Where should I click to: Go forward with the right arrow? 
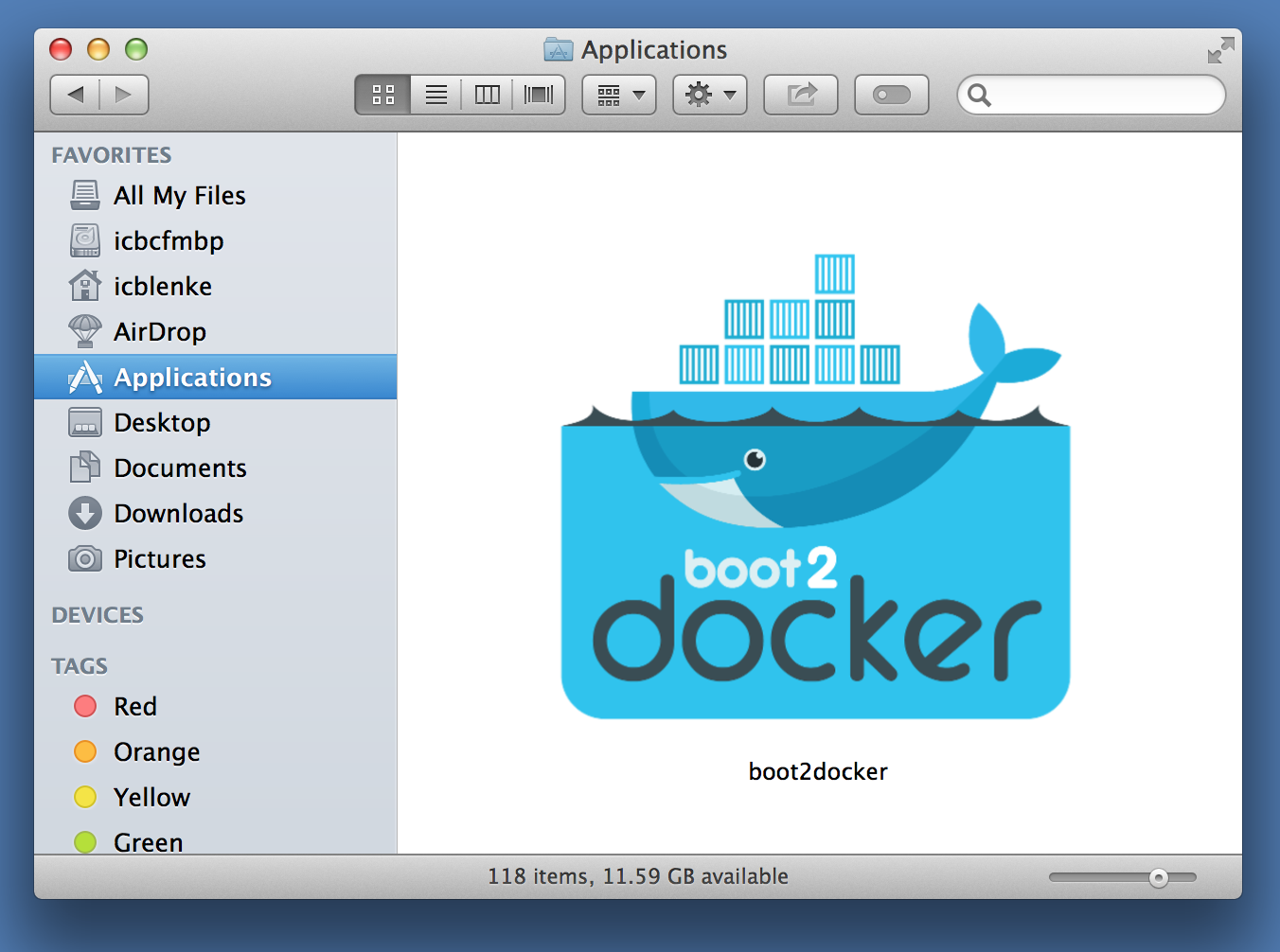[124, 95]
